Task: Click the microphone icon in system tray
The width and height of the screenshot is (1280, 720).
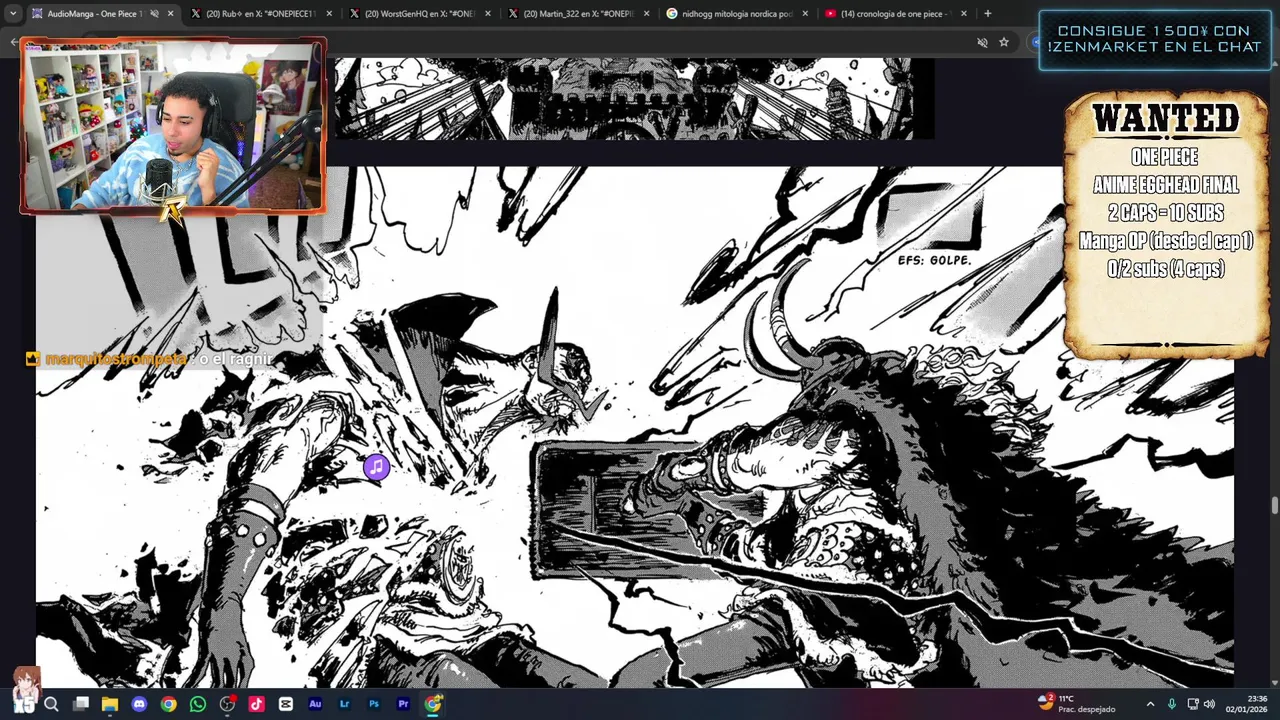Action: click(1171, 704)
